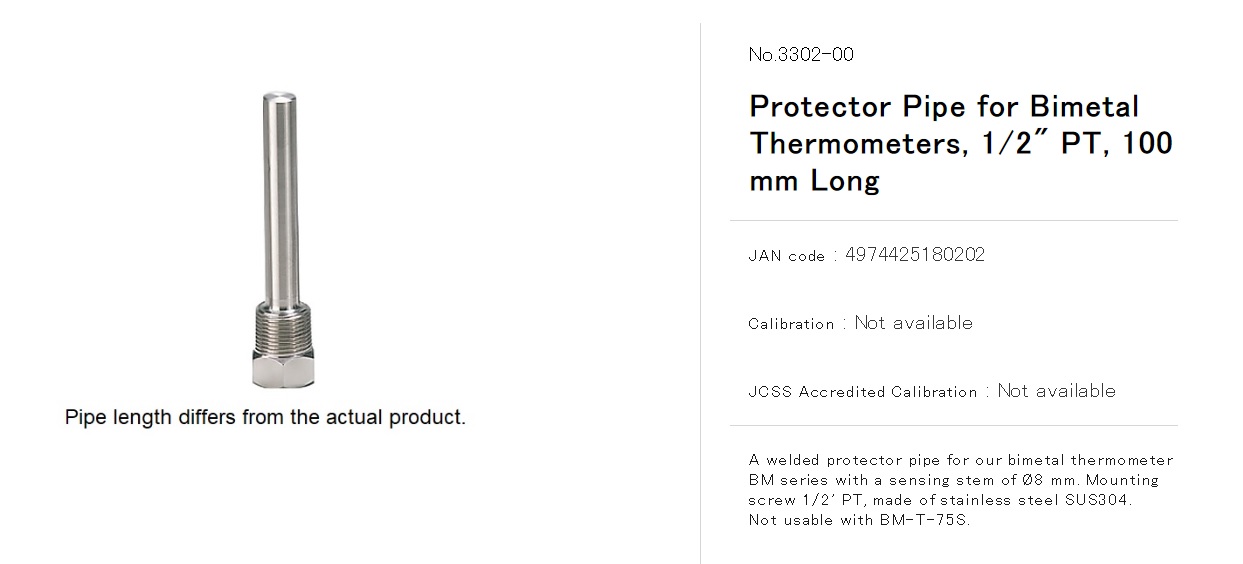Image resolution: width=1243 pixels, height=564 pixels.
Task: Click the JCSS Accredited Calibration label
Action: pyautogui.click(x=863, y=392)
